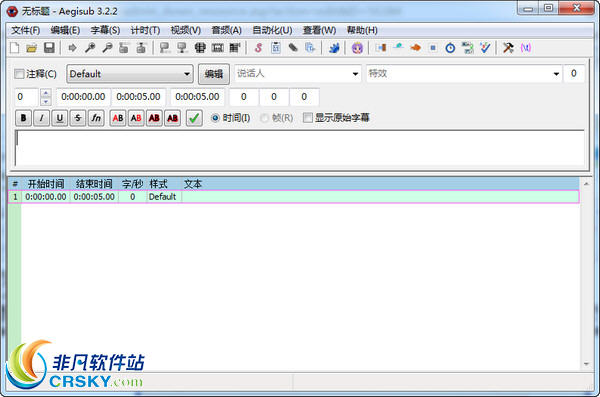This screenshot has width=600, height=397.
Task: Snap subtitle start to video icon
Action: (x=165, y=48)
